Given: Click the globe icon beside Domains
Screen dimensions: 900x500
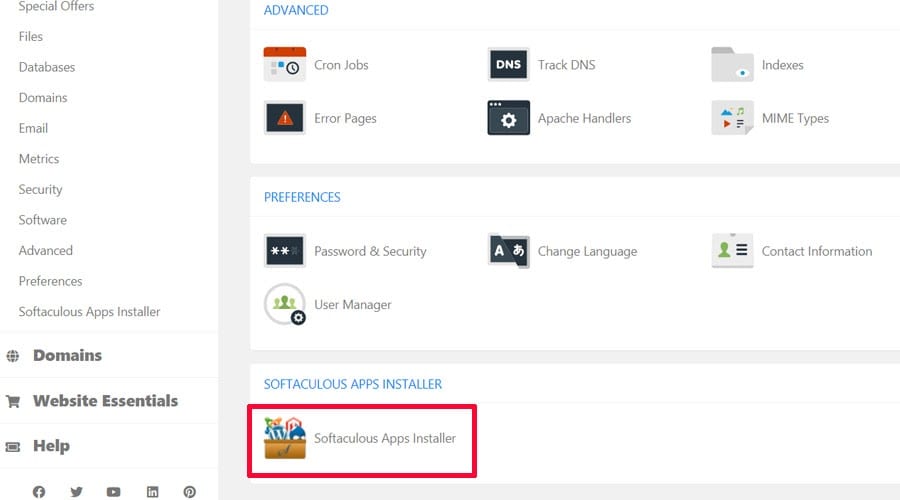Looking at the screenshot, I should tap(13, 356).
